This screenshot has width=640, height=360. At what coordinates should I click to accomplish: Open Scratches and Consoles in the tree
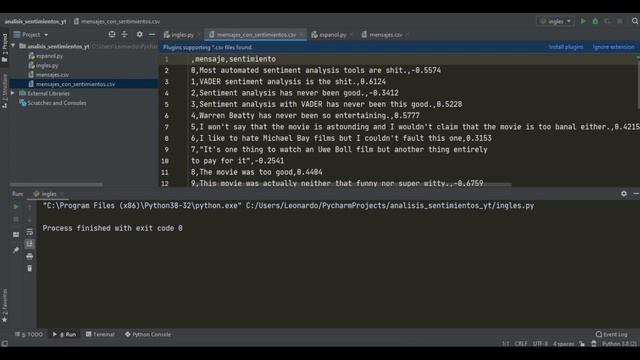click(x=57, y=103)
